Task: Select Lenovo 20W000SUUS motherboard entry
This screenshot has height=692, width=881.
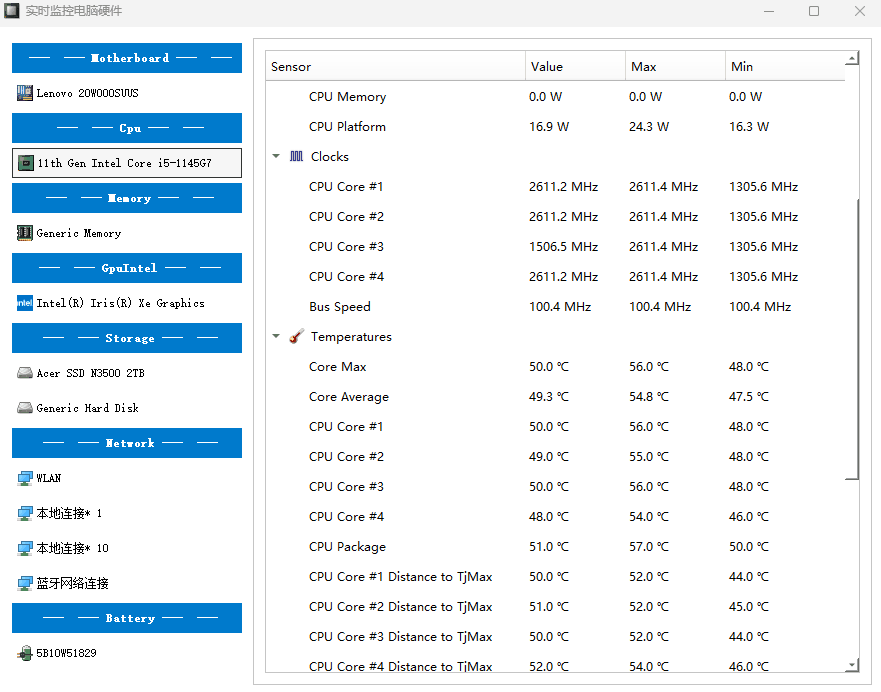Action: click(x=127, y=93)
